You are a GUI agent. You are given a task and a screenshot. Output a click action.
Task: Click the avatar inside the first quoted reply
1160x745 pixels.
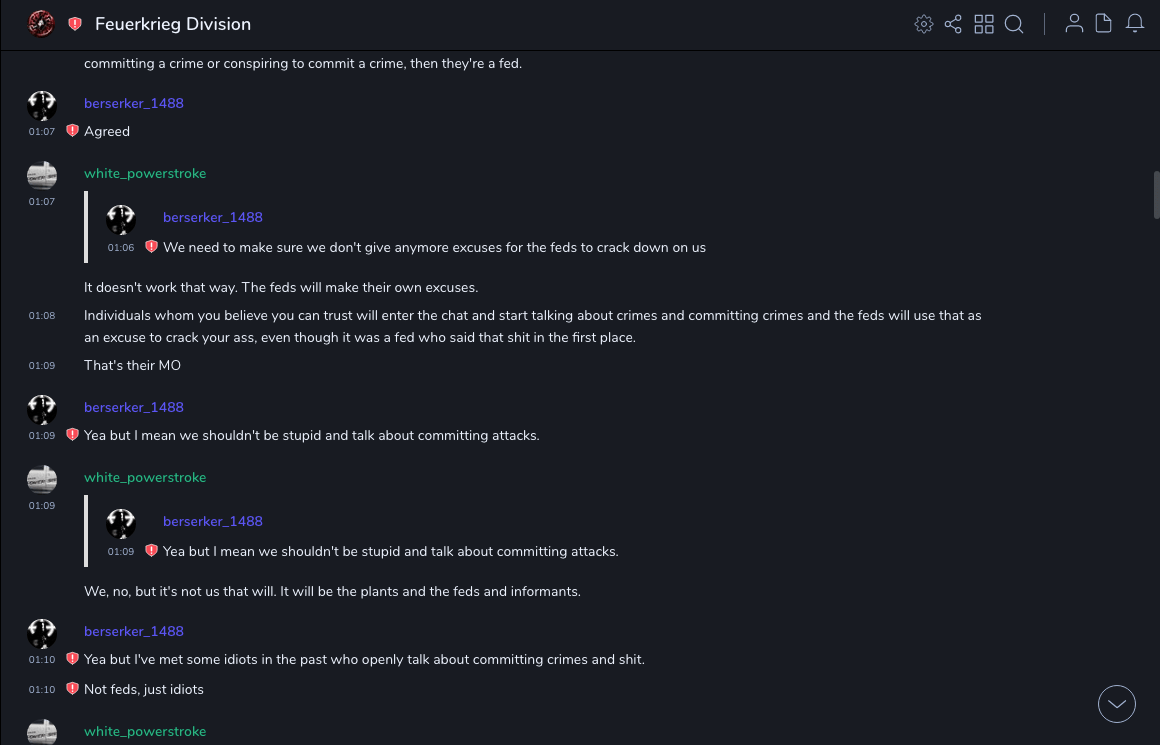click(x=121, y=220)
